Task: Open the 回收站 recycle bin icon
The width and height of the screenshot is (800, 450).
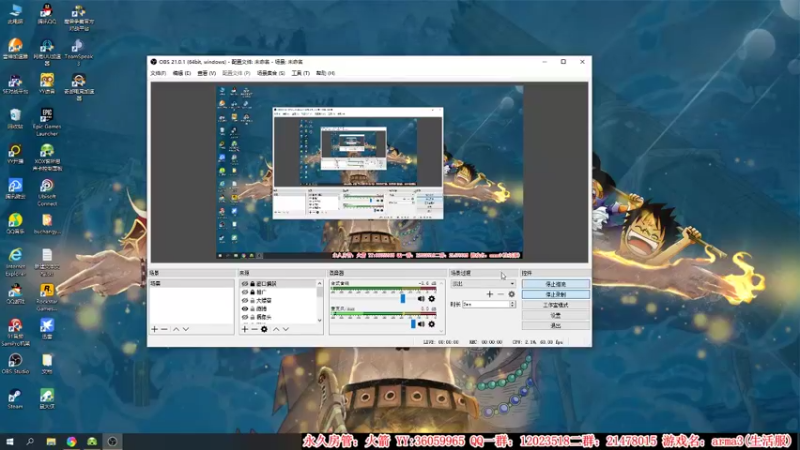Action: [15, 118]
